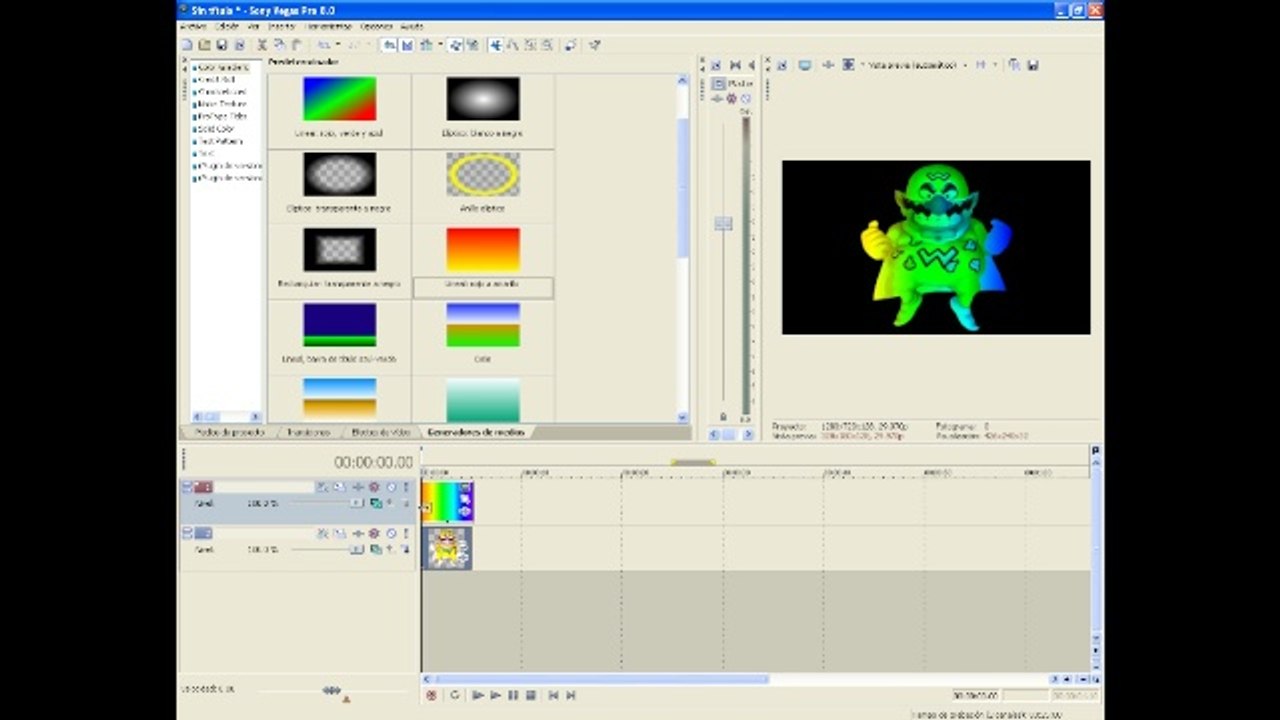Toggle Loop Playback in the transport bar

455,695
